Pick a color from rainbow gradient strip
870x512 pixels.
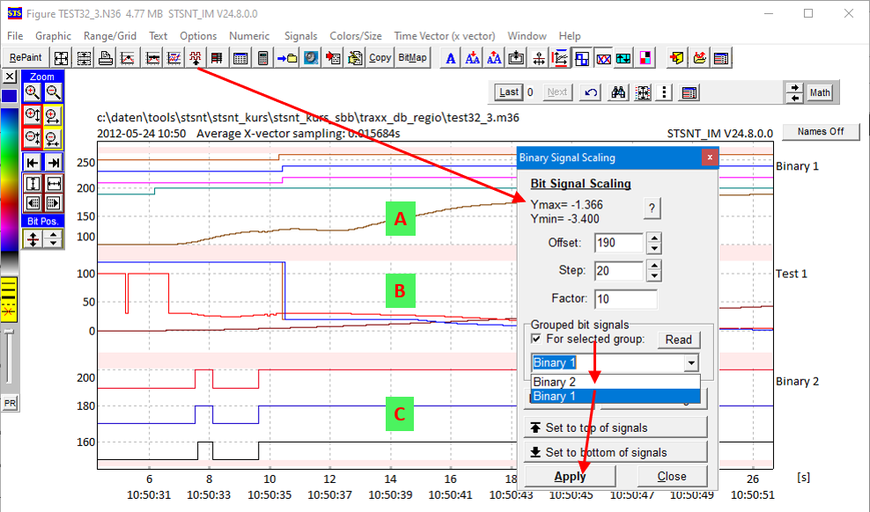pos(9,178)
